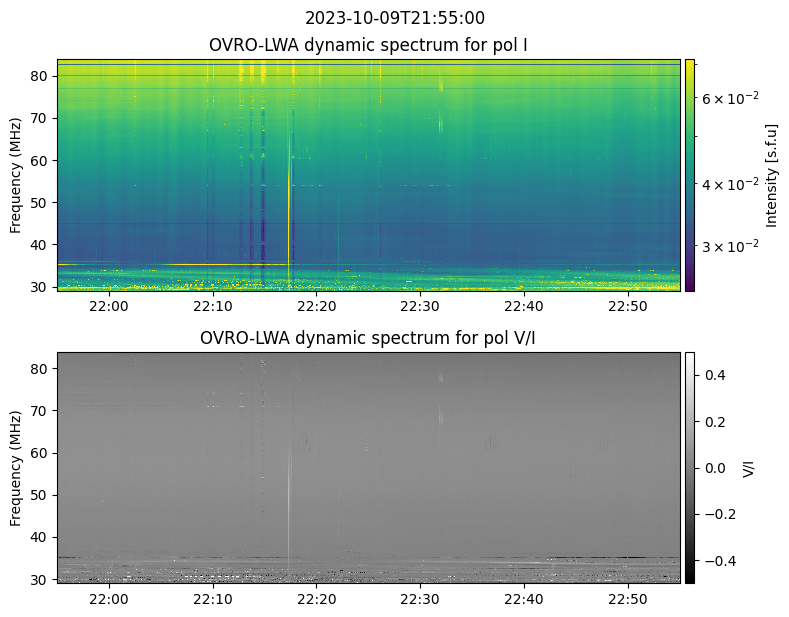789x617 pixels.
Task: Click the 'Intensity [s.f.u]' colorbar label
Action: [x=771, y=175]
